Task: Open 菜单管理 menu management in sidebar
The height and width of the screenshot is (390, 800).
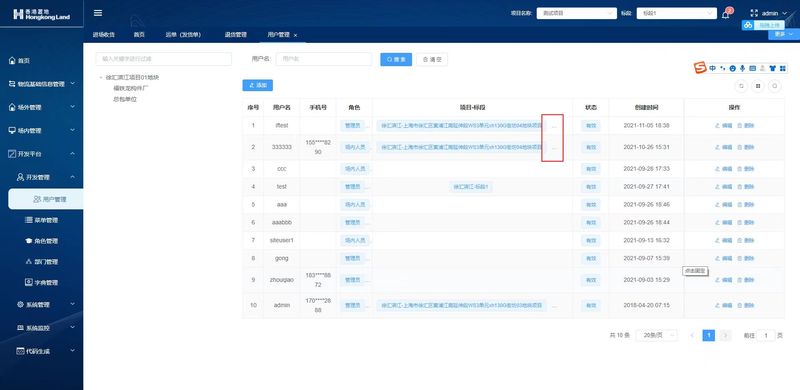Action: coord(42,220)
